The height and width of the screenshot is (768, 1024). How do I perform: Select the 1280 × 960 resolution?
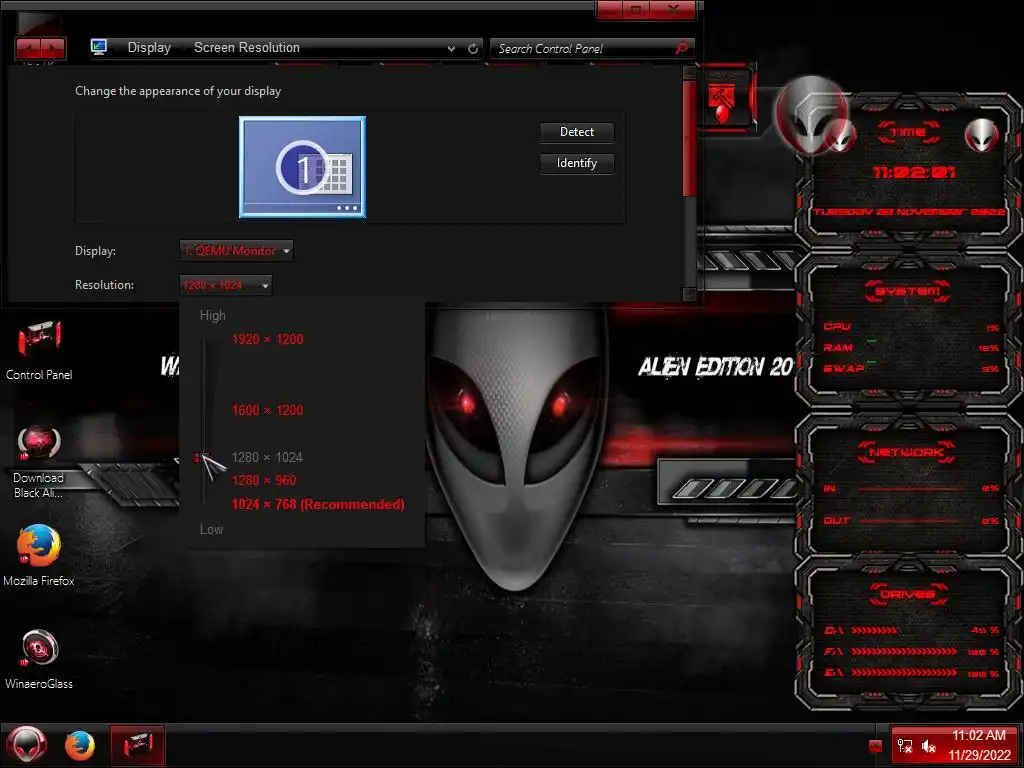coord(264,481)
